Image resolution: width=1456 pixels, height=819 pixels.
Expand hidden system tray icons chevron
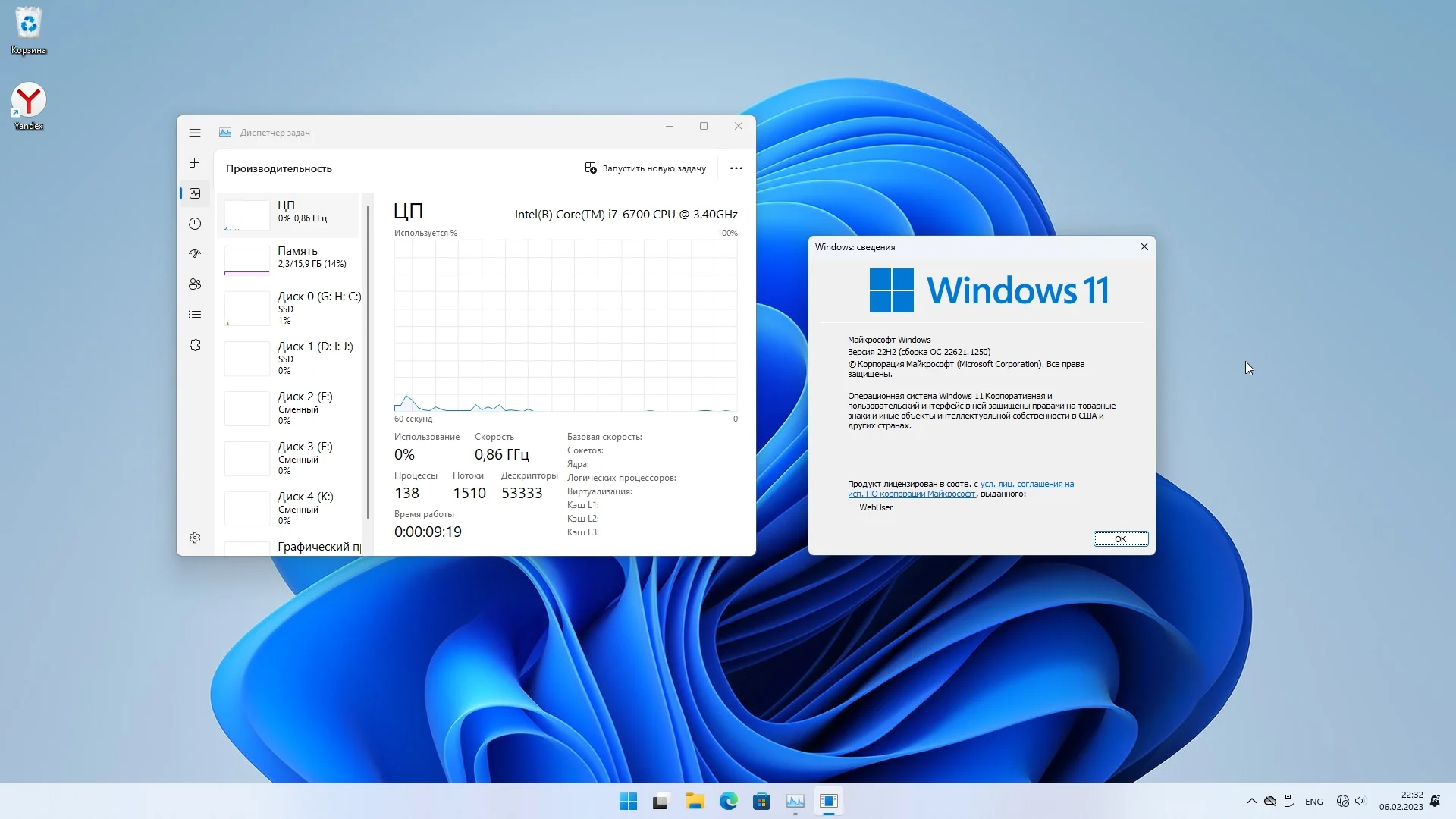[1251, 802]
